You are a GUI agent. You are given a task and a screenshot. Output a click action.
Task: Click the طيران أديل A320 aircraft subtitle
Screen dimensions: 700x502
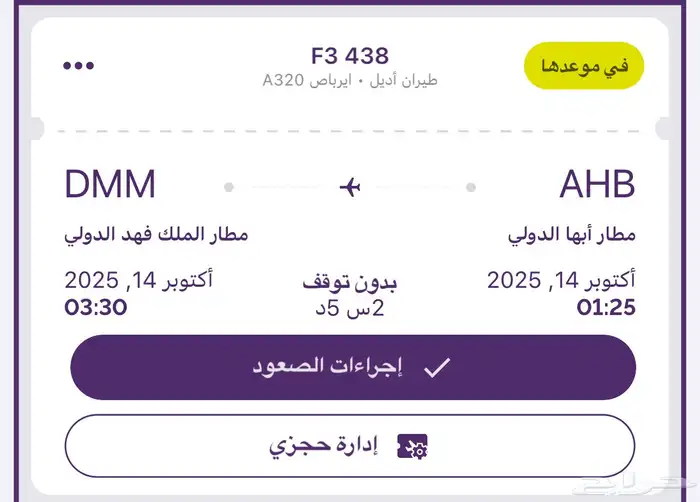tap(350, 80)
